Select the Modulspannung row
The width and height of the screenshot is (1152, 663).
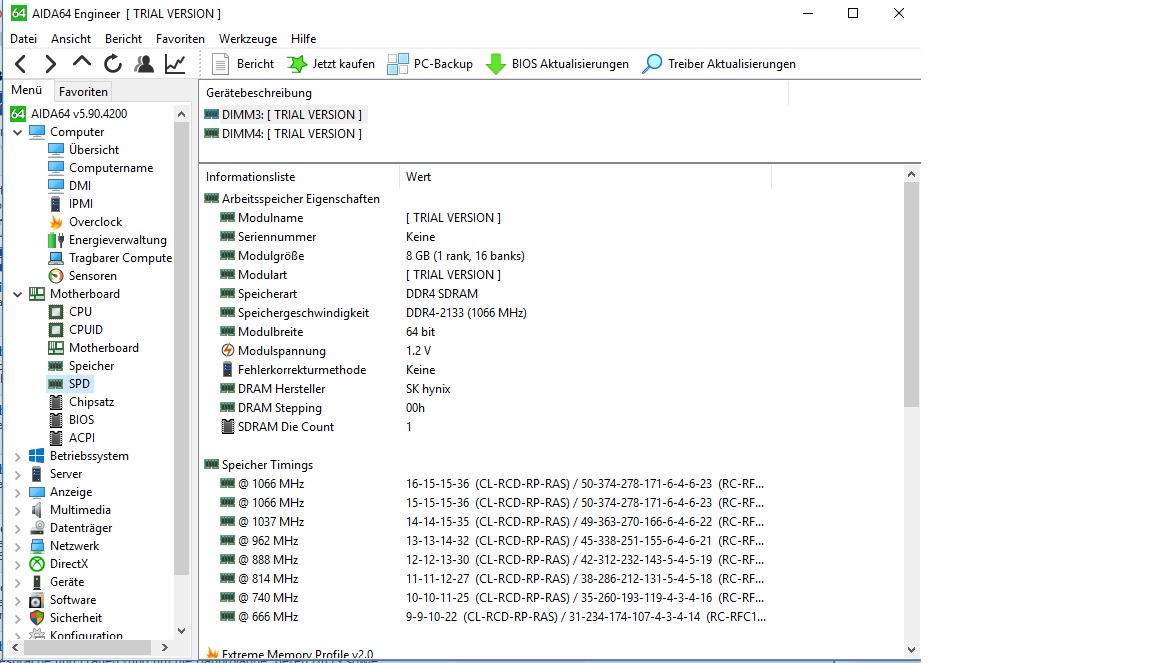pos(485,351)
